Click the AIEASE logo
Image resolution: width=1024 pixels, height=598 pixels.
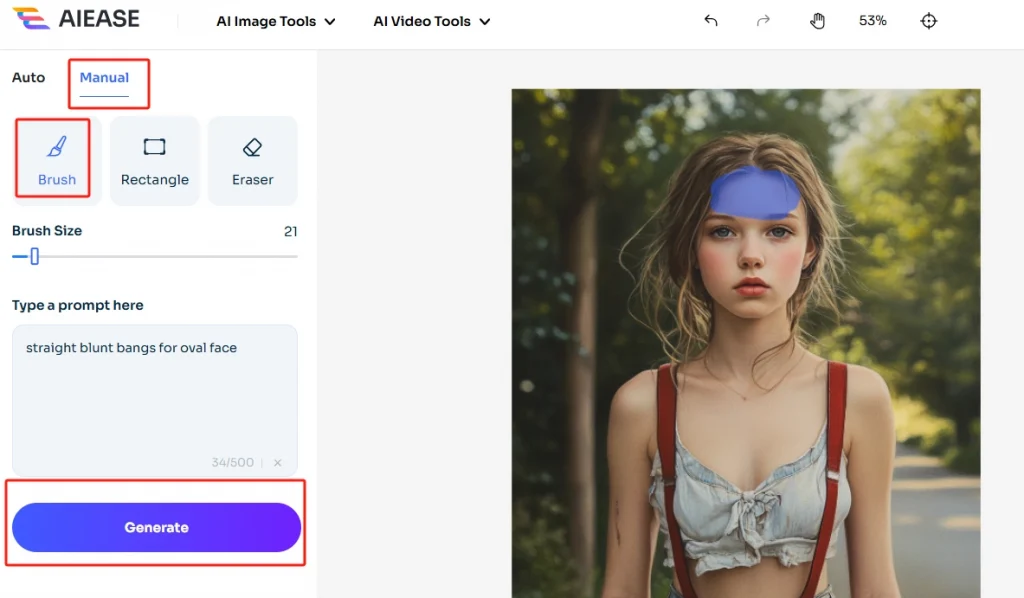point(77,20)
